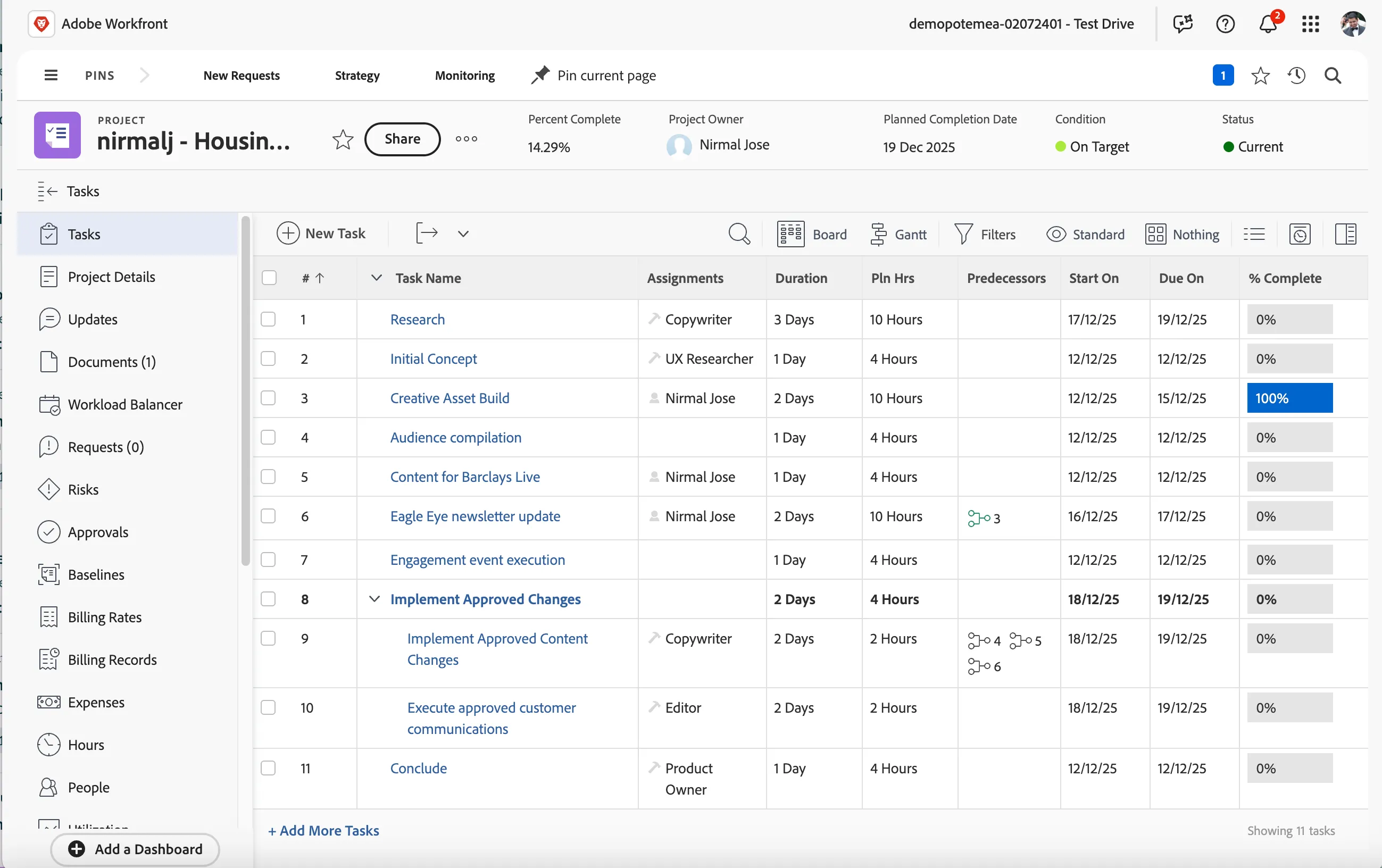Open the Filters funnel
Screen dimensions: 1382x868
click(x=985, y=234)
